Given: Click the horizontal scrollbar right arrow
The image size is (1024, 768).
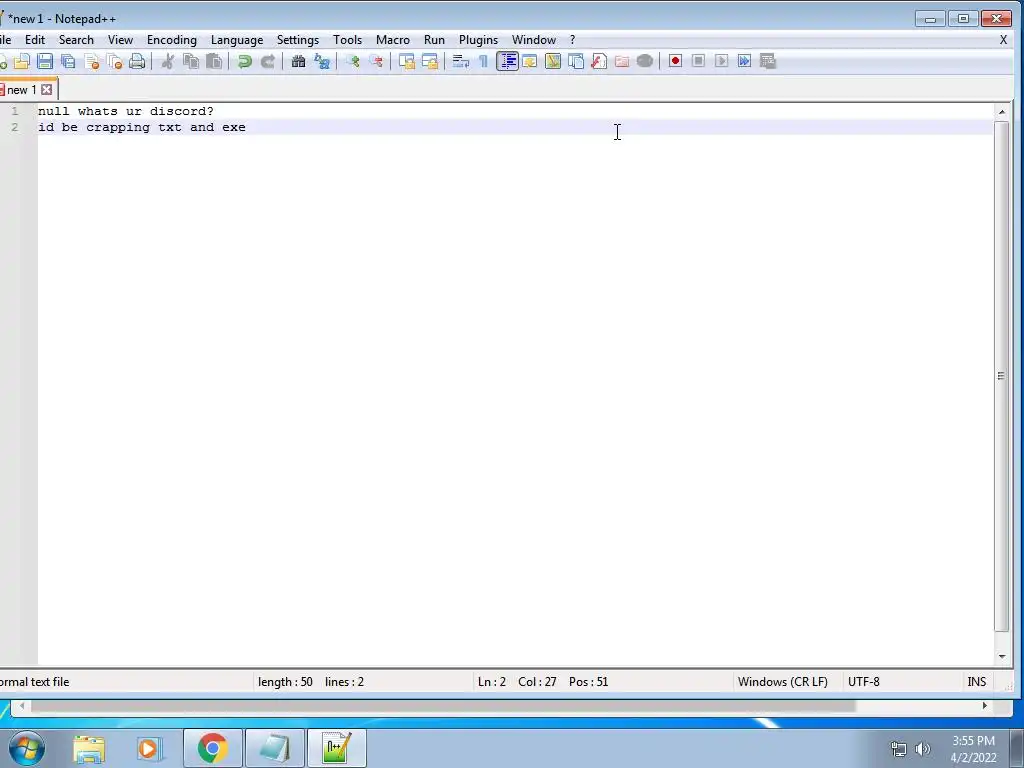Looking at the screenshot, I should click(x=985, y=705).
